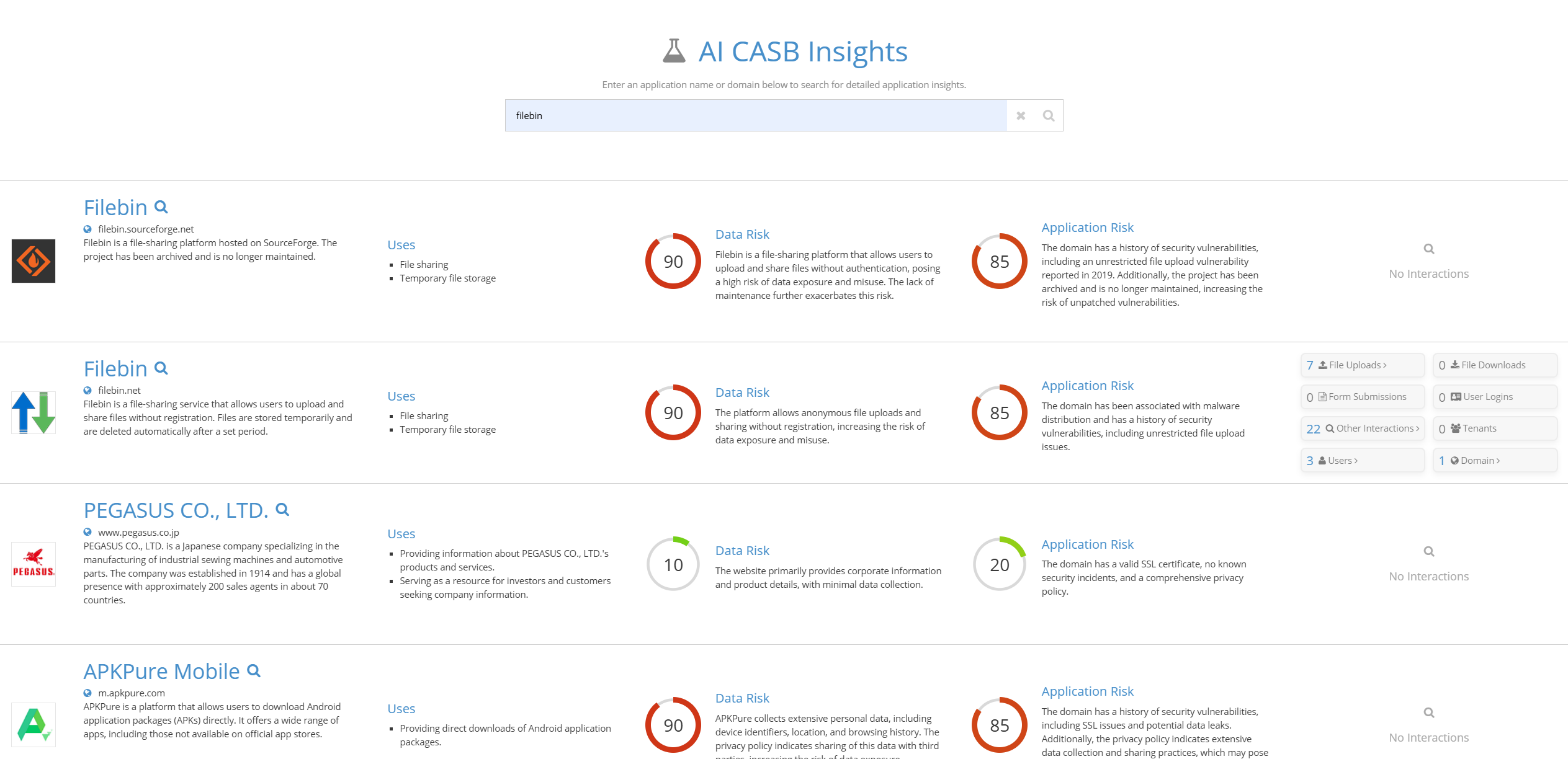Open the Application Risk link for filebin.net
Viewport: 1568px width, 759px height.
coord(1087,385)
